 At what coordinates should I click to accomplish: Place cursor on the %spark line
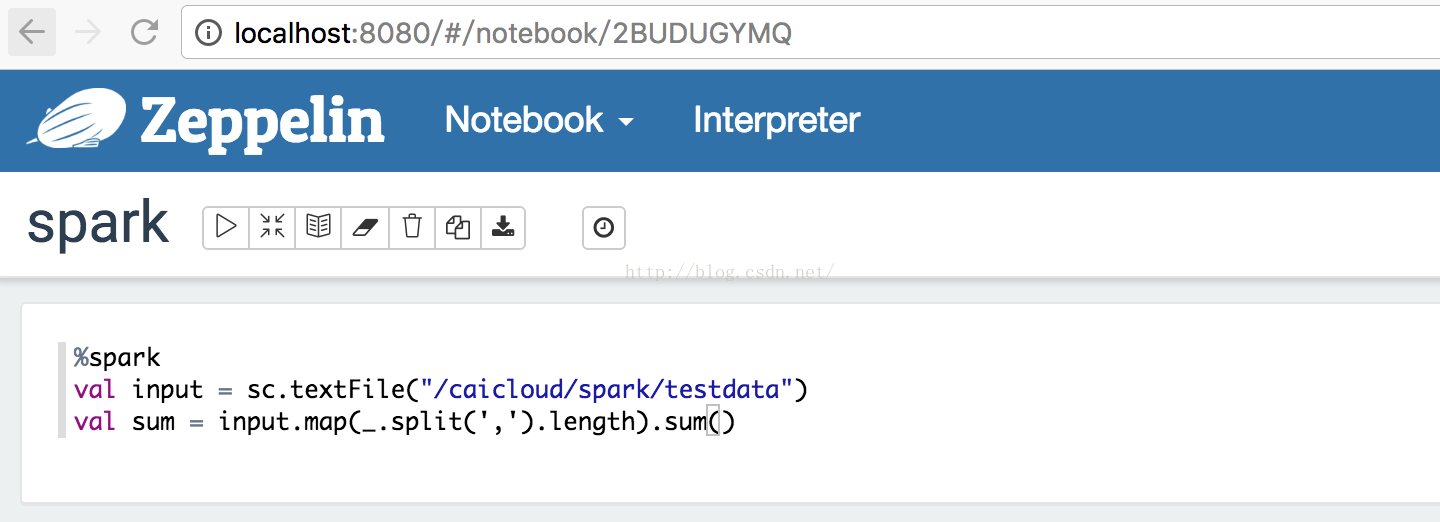(117, 357)
